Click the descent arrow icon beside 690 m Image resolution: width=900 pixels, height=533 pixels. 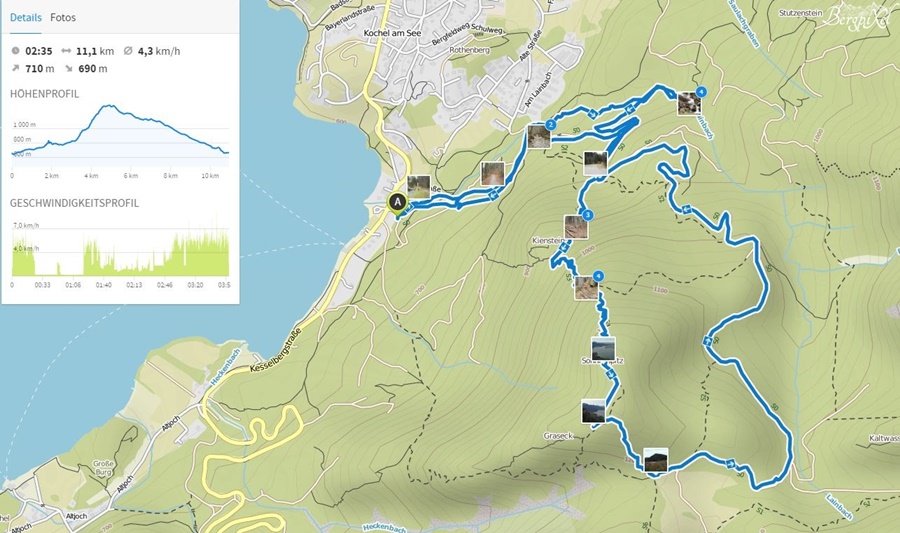[69, 68]
